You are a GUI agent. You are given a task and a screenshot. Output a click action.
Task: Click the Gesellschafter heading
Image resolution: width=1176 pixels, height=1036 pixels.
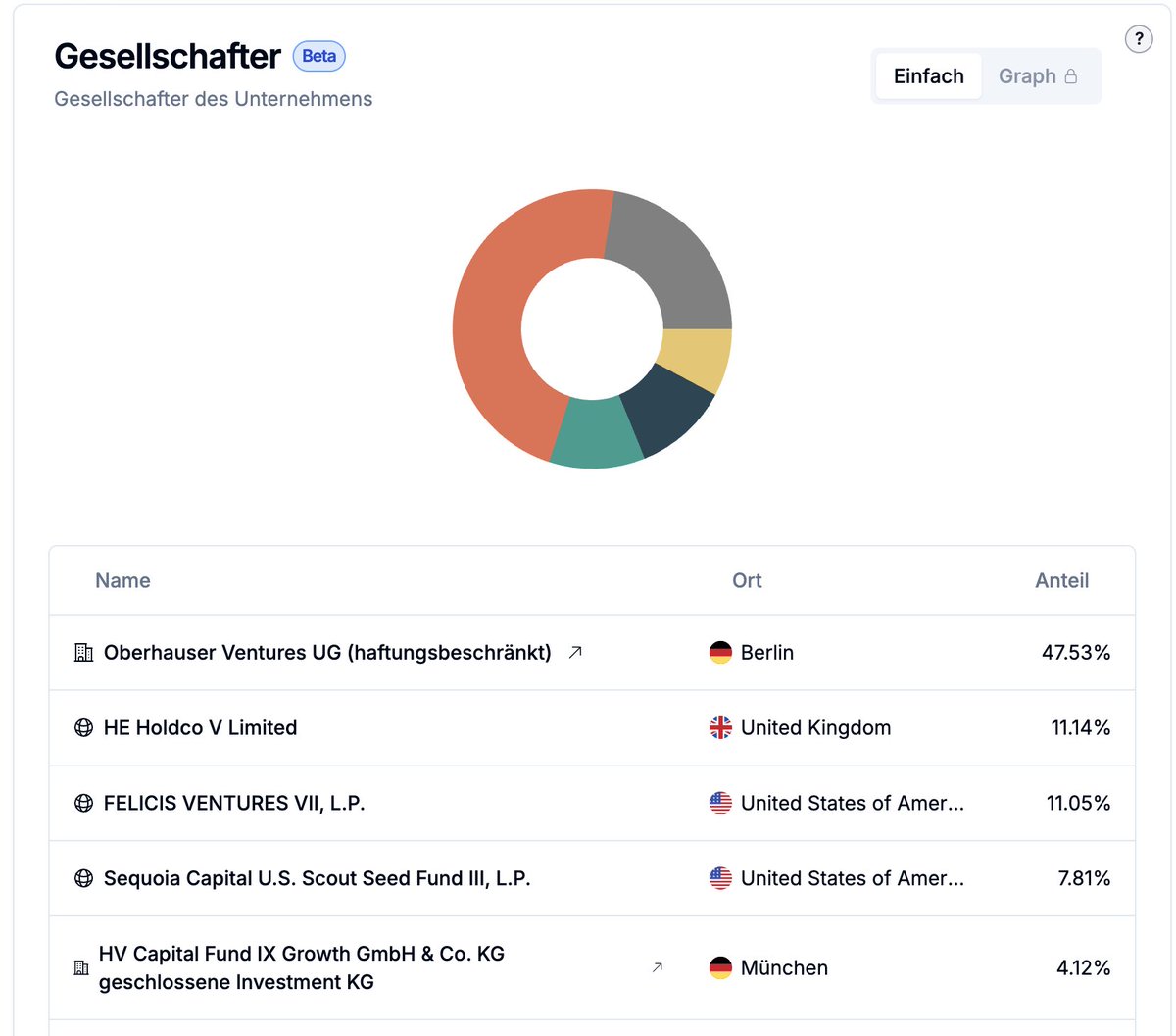168,56
